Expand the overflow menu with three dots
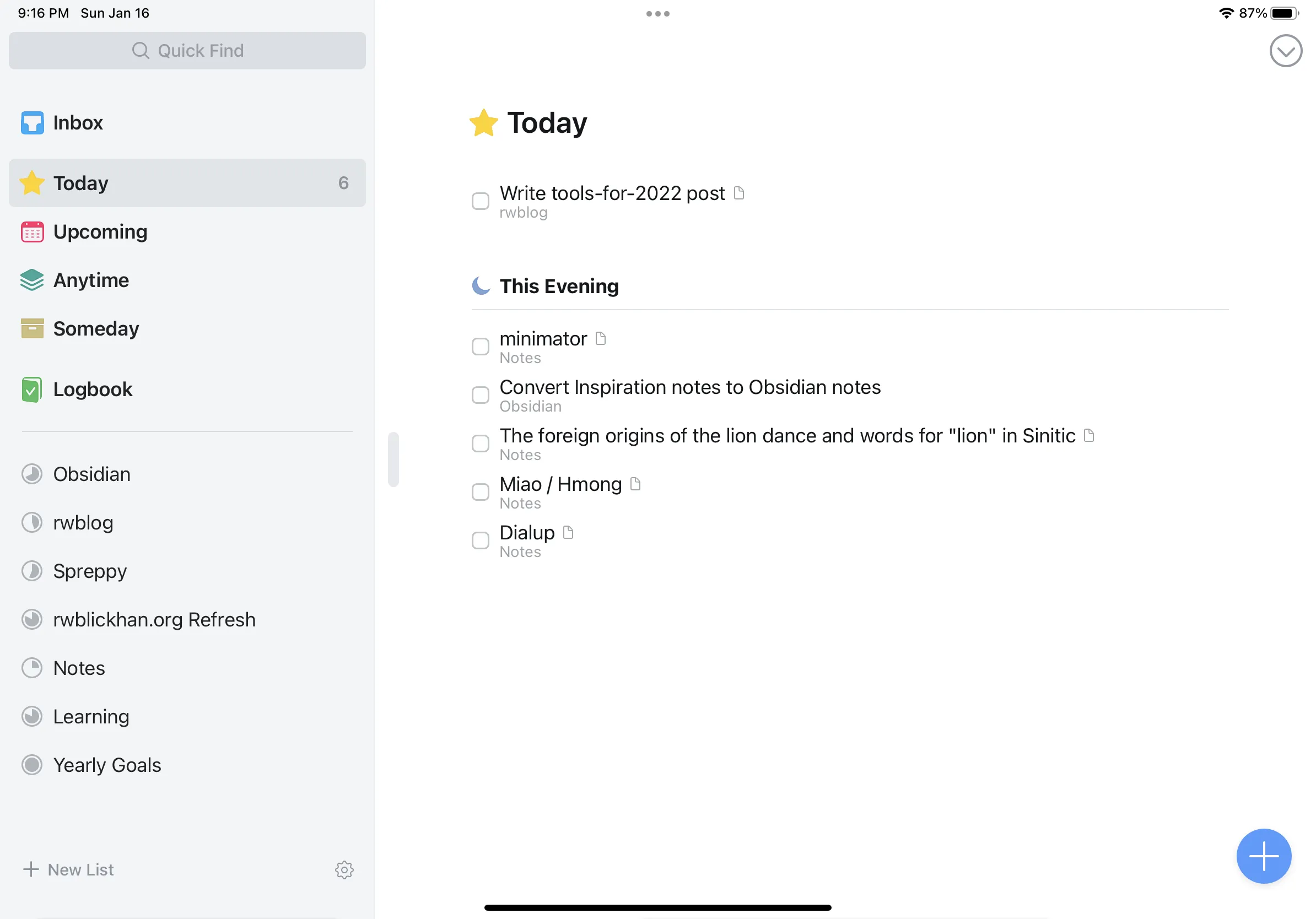The width and height of the screenshot is (1316, 919). (657, 13)
